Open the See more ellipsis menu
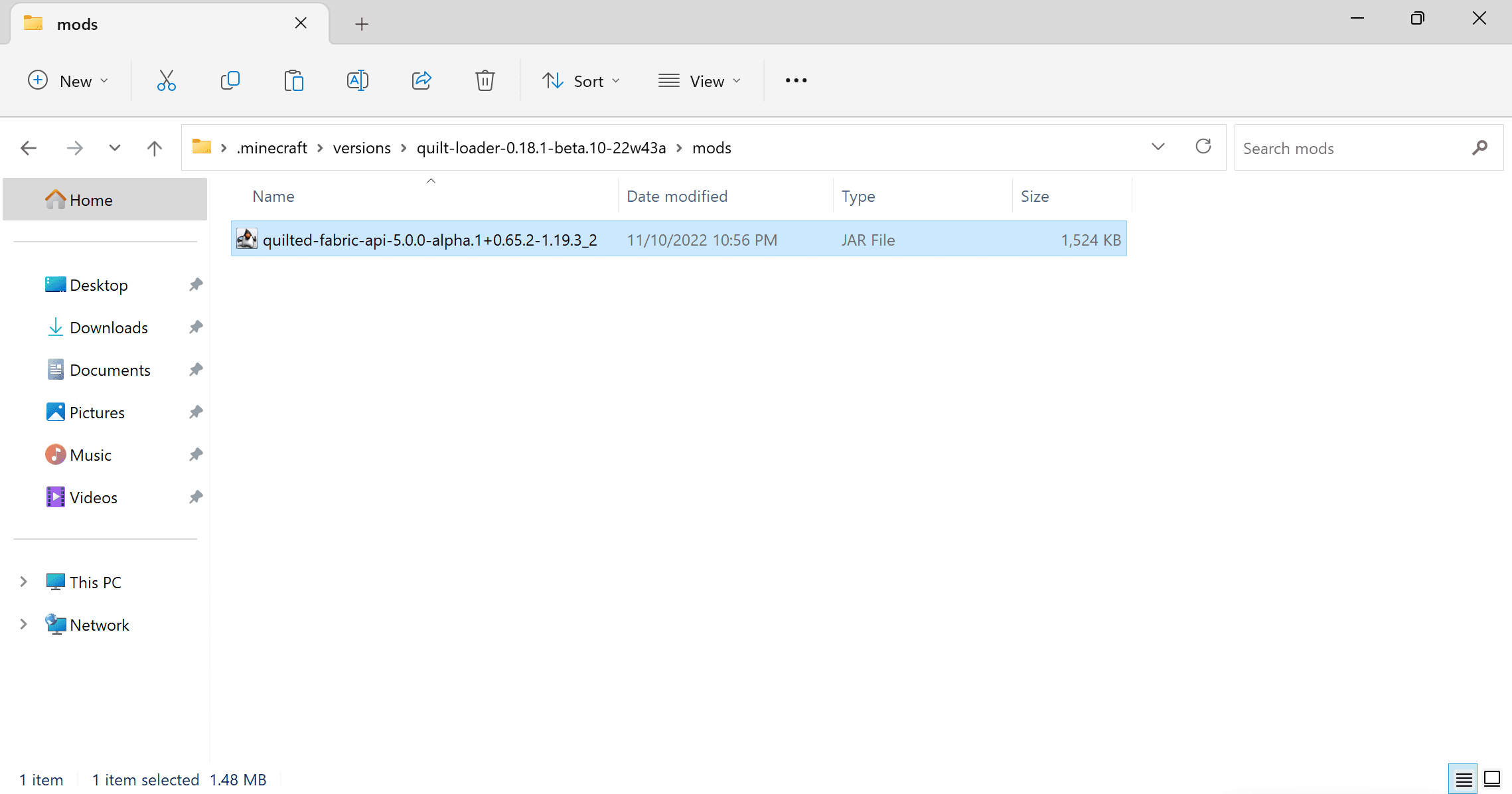Screen dimensions: 1512x794 (796, 80)
